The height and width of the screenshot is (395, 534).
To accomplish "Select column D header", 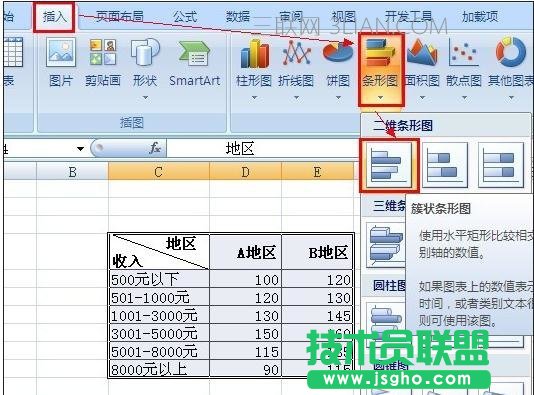I will coord(246,172).
